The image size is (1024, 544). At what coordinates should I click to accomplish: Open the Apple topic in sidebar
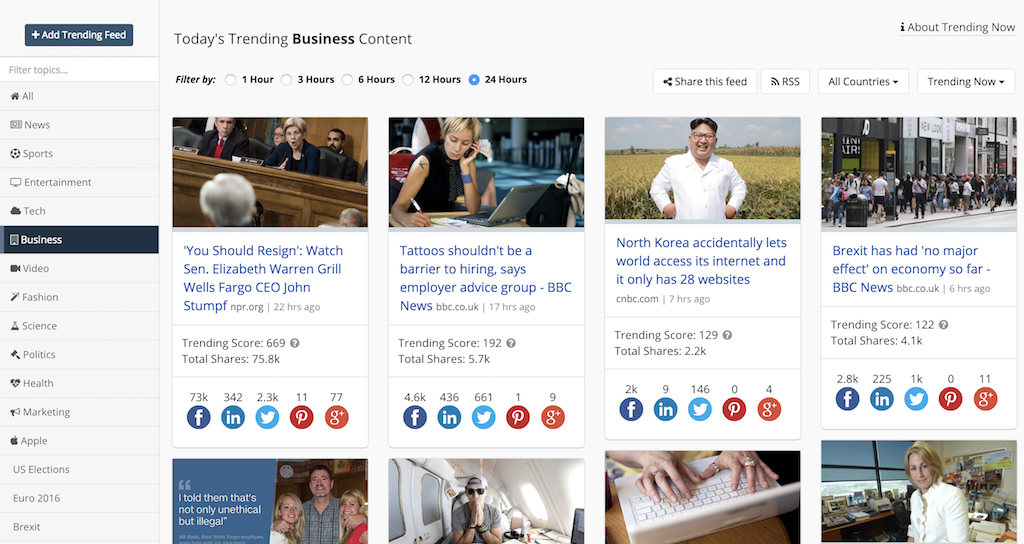(79, 441)
